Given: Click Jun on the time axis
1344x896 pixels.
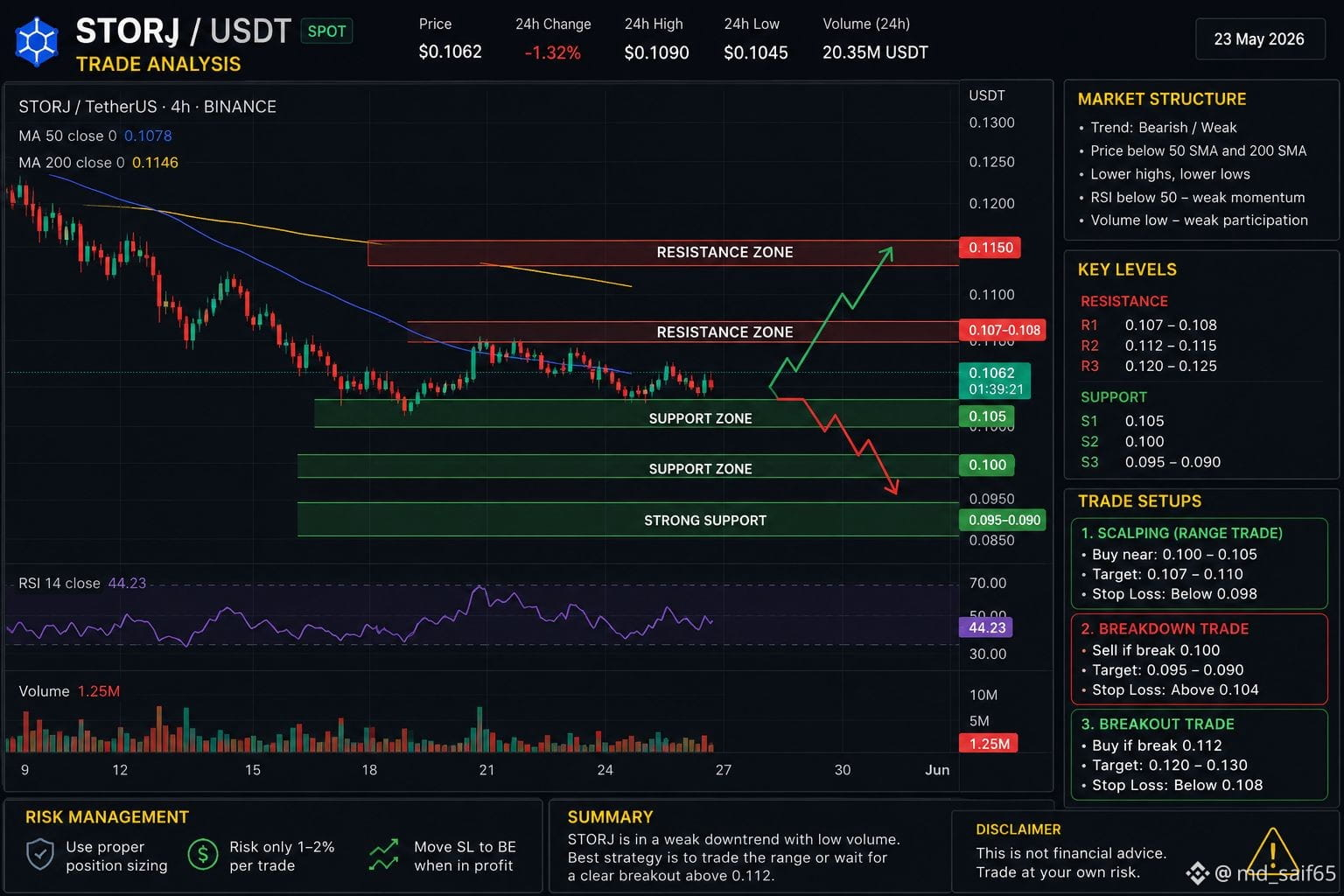Looking at the screenshot, I should point(937,770).
